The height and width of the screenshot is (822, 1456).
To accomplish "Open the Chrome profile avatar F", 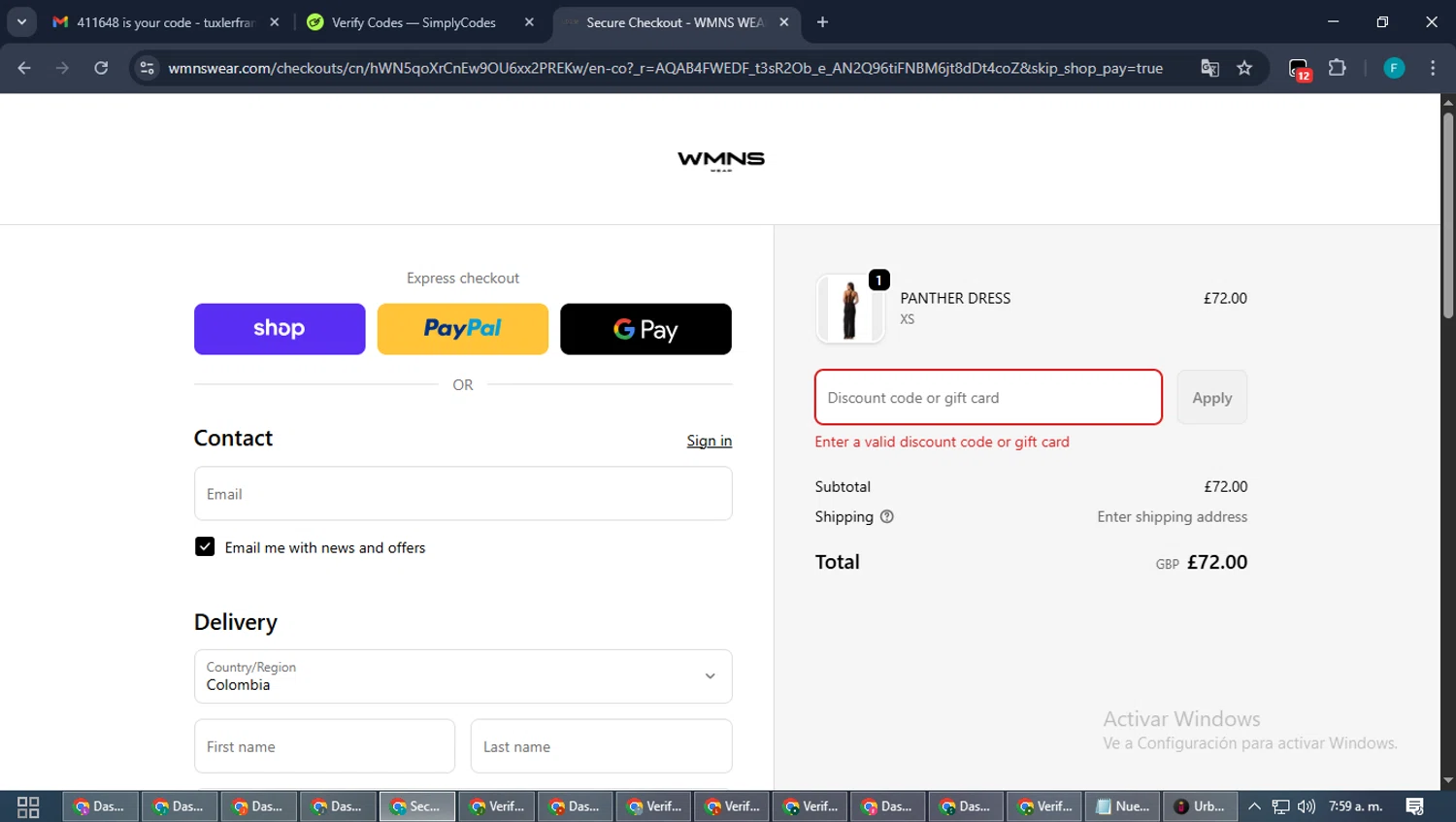I will pyautogui.click(x=1394, y=68).
